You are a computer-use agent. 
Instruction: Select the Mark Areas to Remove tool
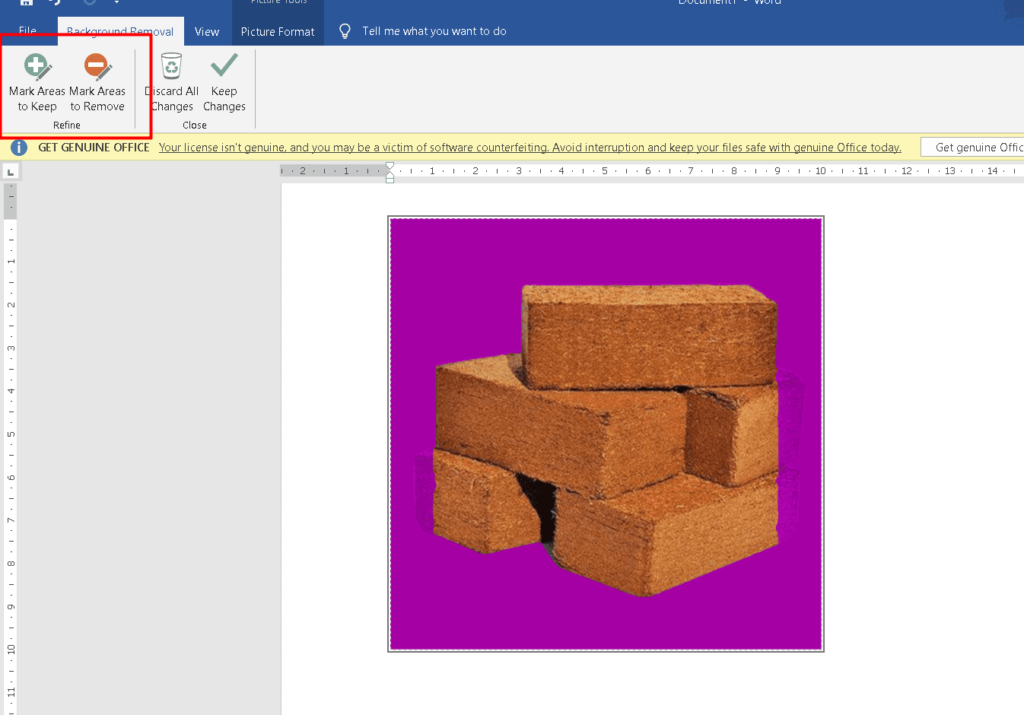point(97,83)
